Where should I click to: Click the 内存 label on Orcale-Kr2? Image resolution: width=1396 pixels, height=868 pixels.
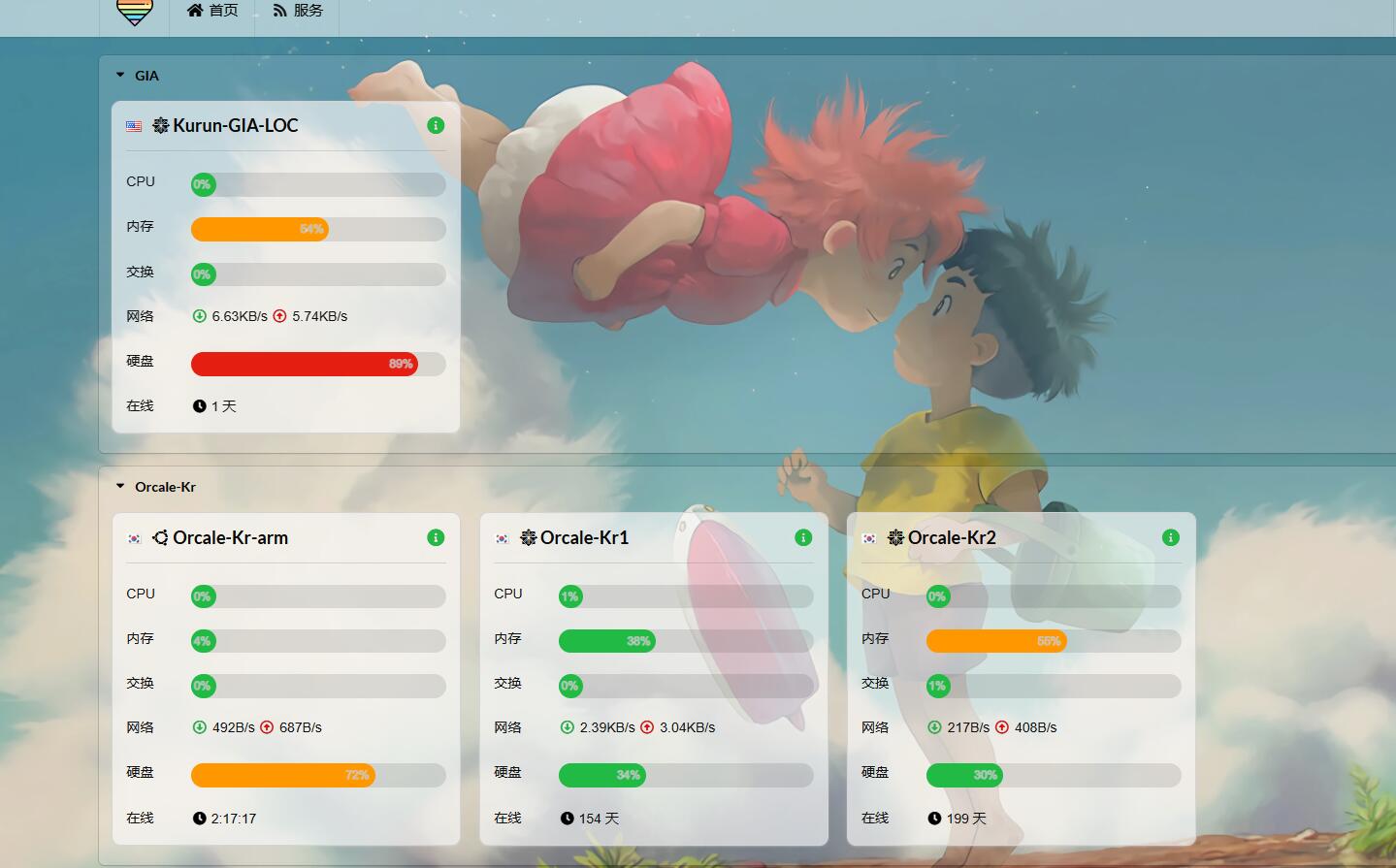(875, 638)
